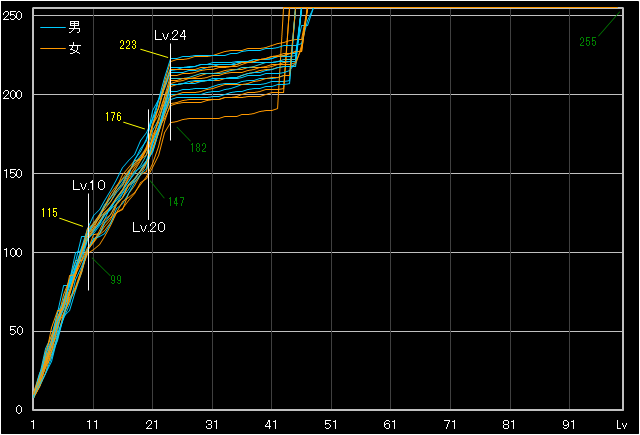Click x-axis label 71
Viewport: 640px width, 435px height.
450,425
